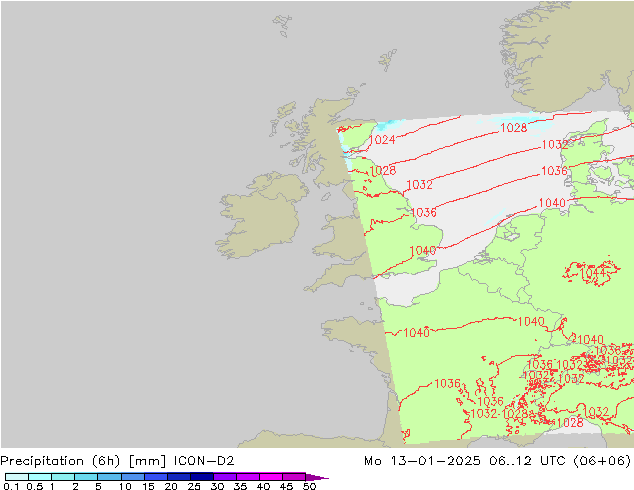This screenshot has width=634, height=490.
Task: Click the Precipitation (6h) [mm] ICON-D2 title
Action: pos(117,461)
